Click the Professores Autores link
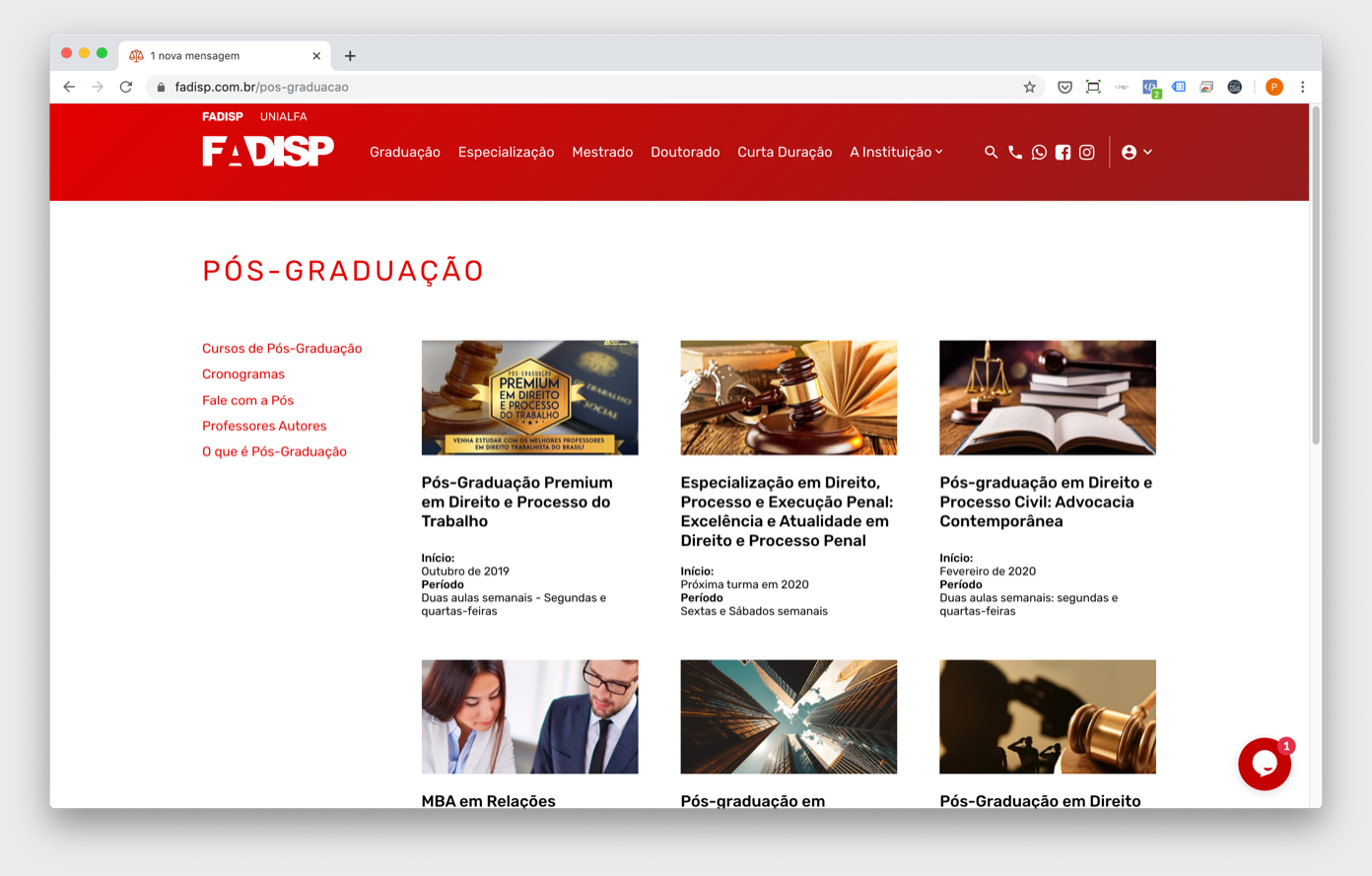 tap(264, 426)
